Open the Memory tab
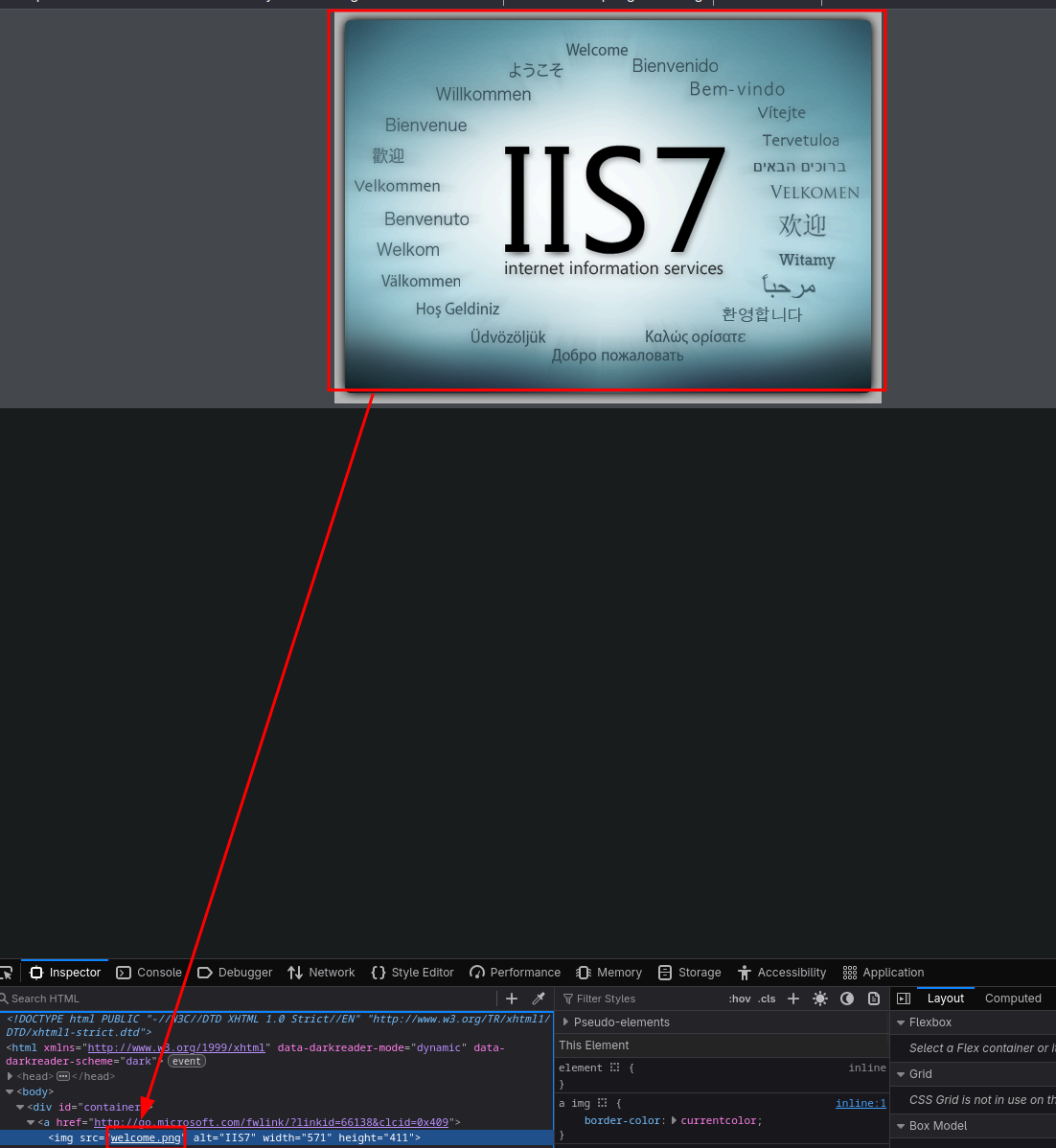The image size is (1056, 1148). [608, 973]
